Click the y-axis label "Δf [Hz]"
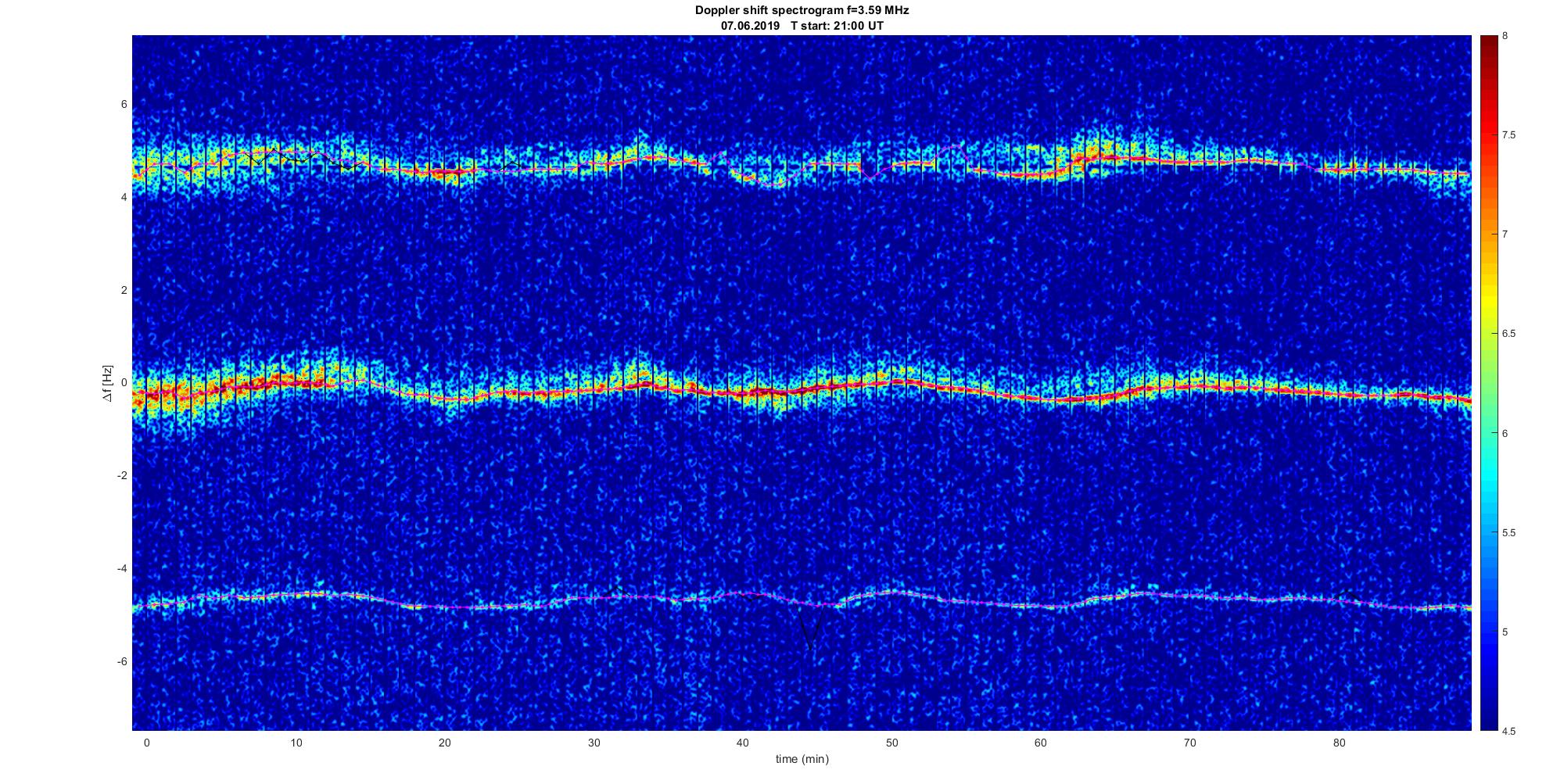The height and width of the screenshot is (784, 1564). [108, 384]
